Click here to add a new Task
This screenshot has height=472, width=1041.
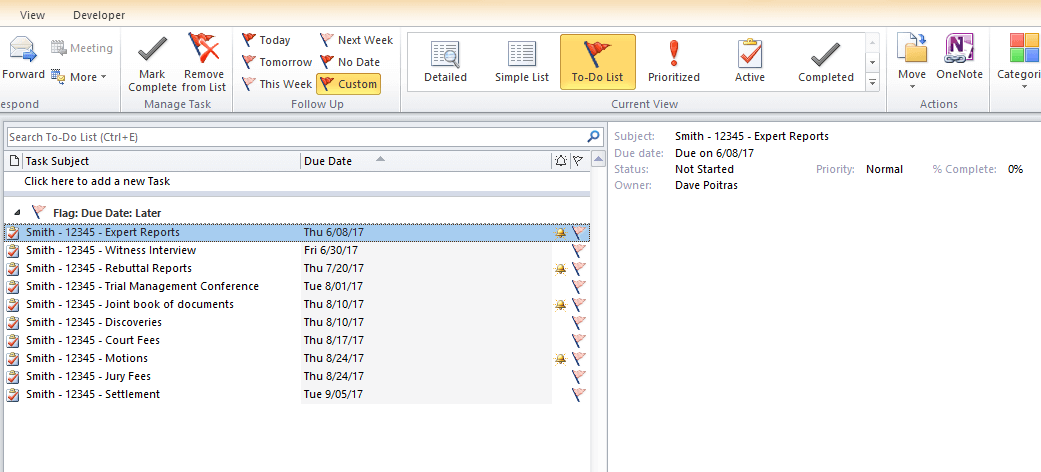pyautogui.click(x=297, y=181)
